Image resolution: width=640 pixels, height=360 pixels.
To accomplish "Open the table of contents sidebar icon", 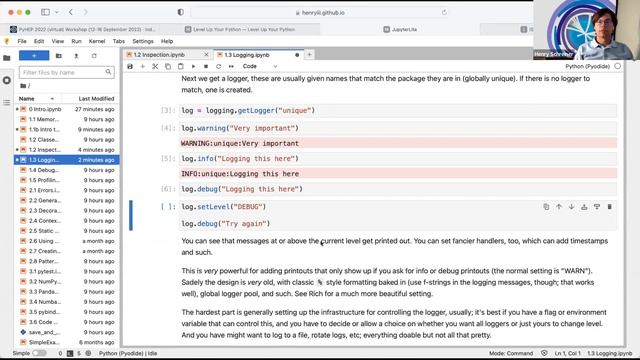I will [7, 102].
